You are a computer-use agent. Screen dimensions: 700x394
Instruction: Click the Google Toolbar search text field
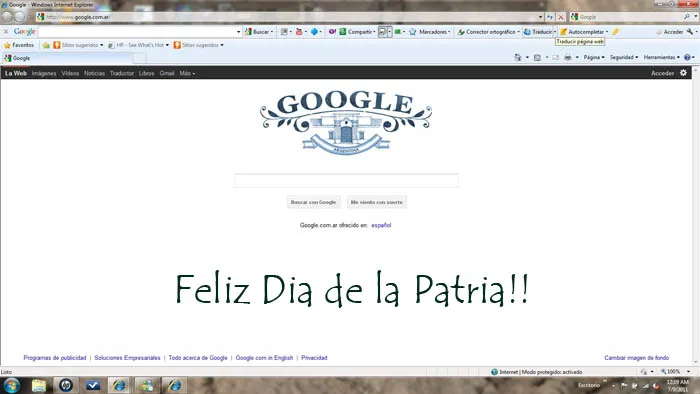coord(137,32)
